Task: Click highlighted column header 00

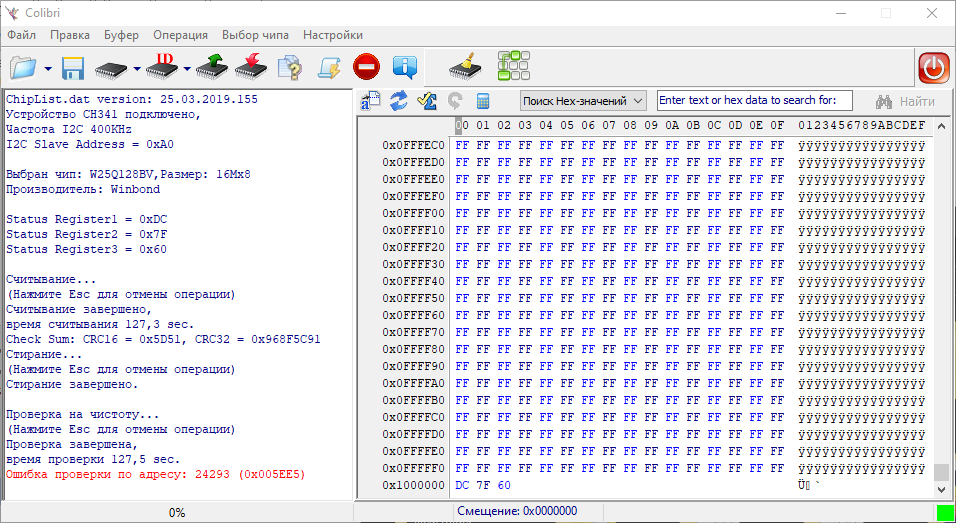Action: pyautogui.click(x=462, y=126)
